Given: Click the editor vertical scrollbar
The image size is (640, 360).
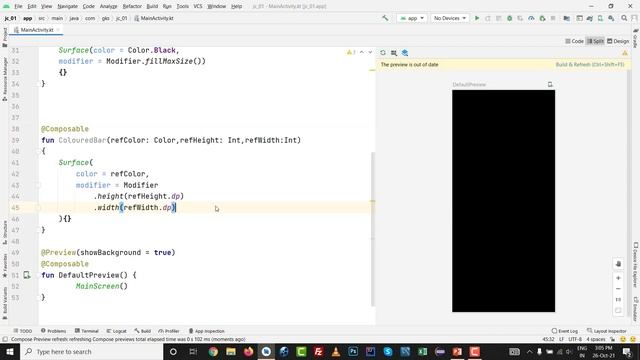Looking at the screenshot, I should coord(372,229).
